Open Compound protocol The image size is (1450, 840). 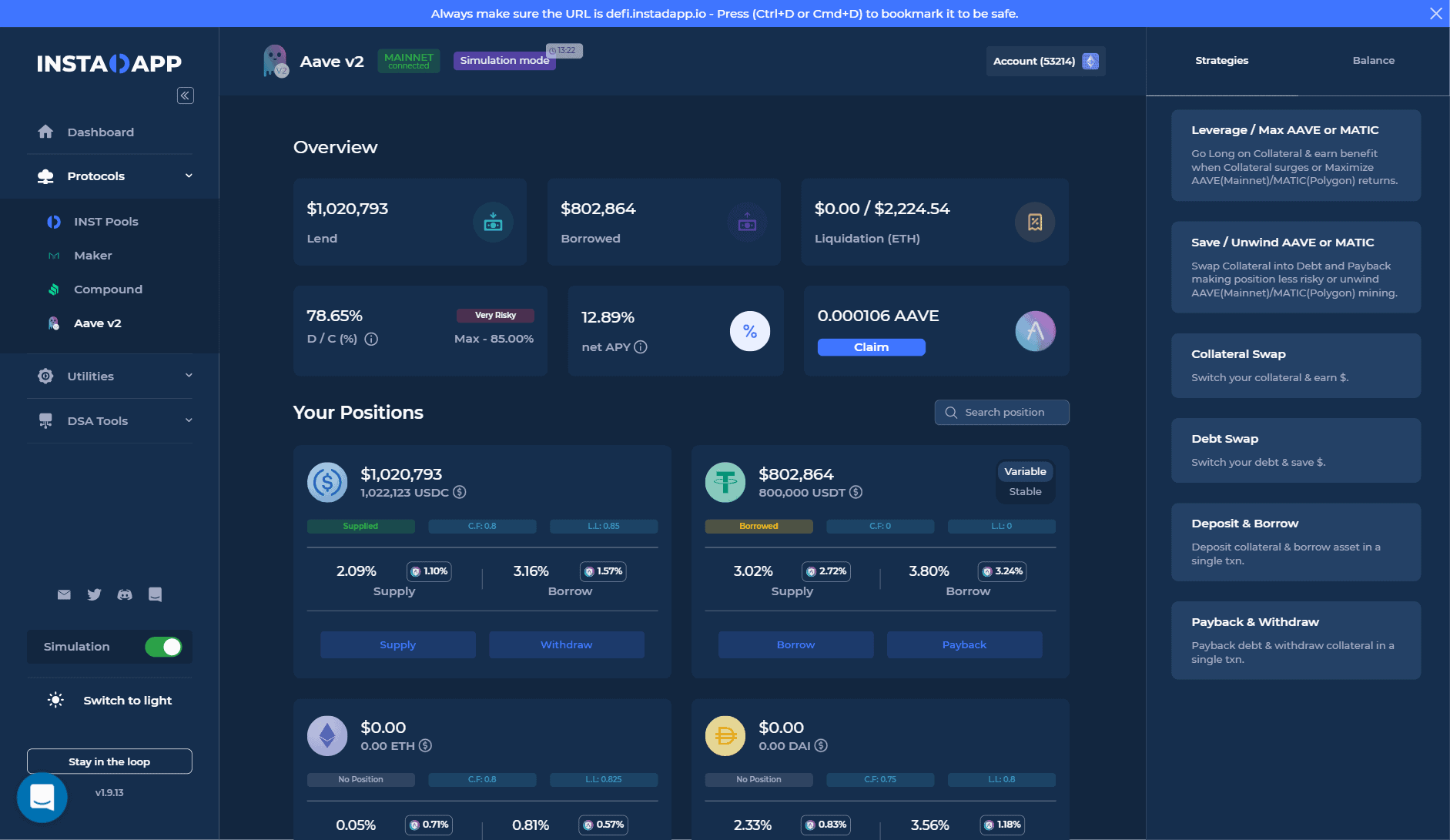click(95, 289)
